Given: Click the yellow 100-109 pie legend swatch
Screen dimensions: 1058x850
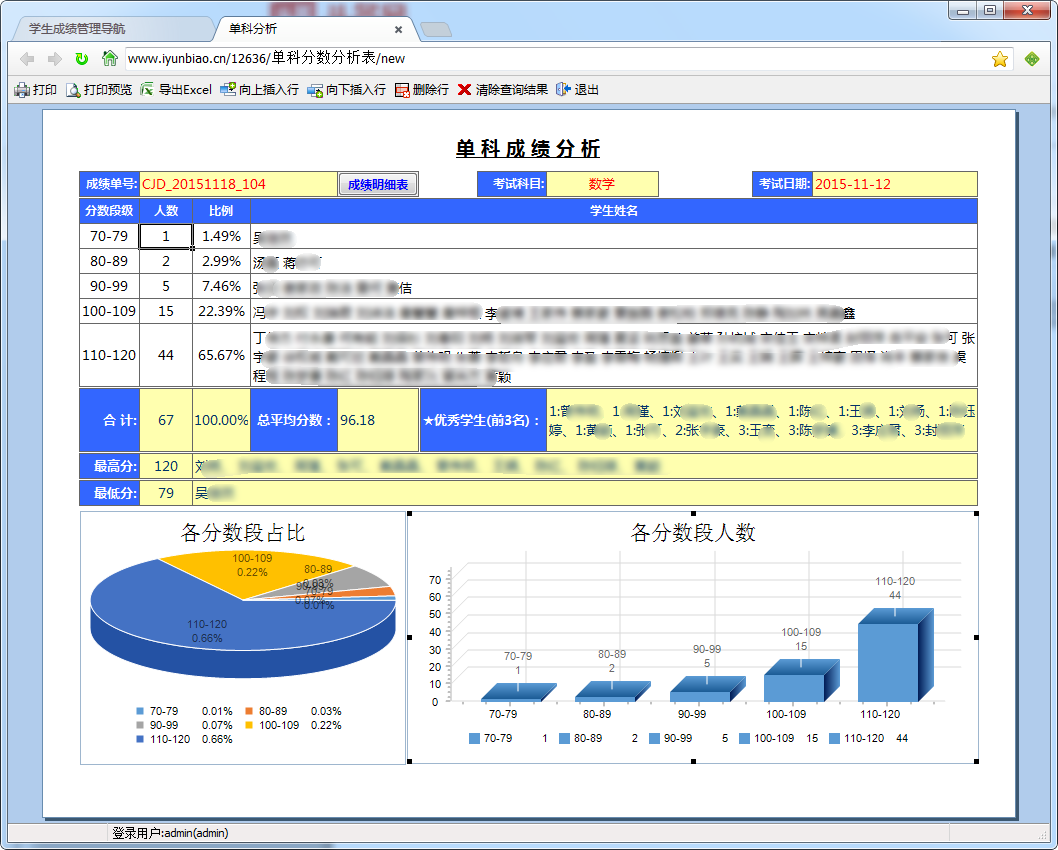Looking at the screenshot, I should pos(249,725).
